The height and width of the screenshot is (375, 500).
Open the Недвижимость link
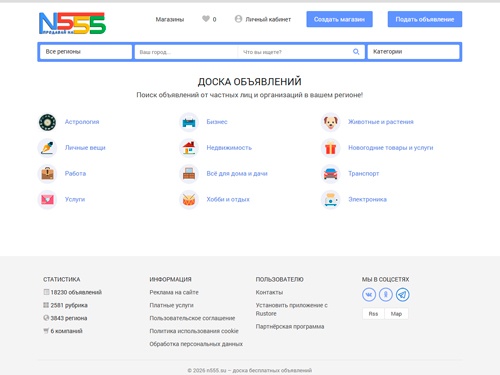229,148
